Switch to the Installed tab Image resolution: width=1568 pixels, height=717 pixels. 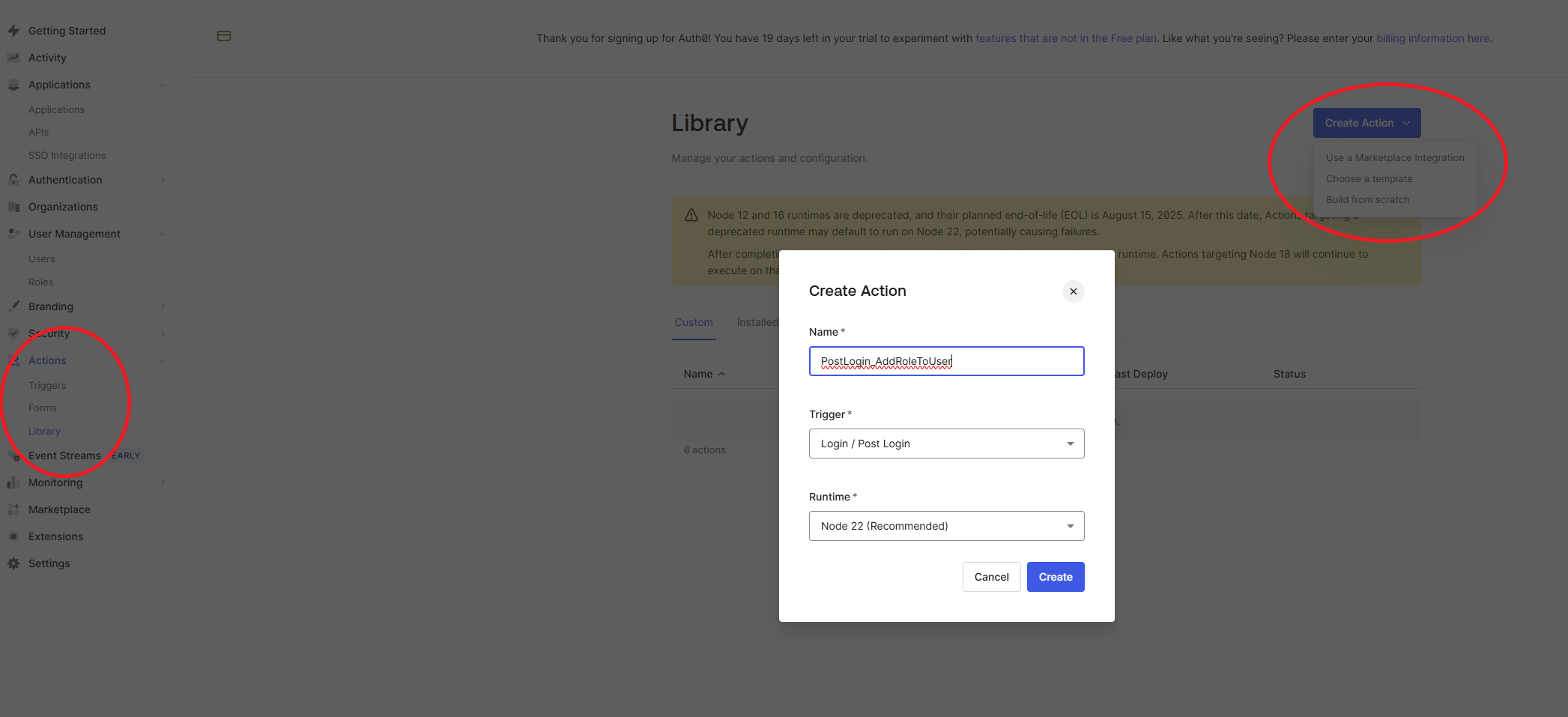(x=757, y=322)
